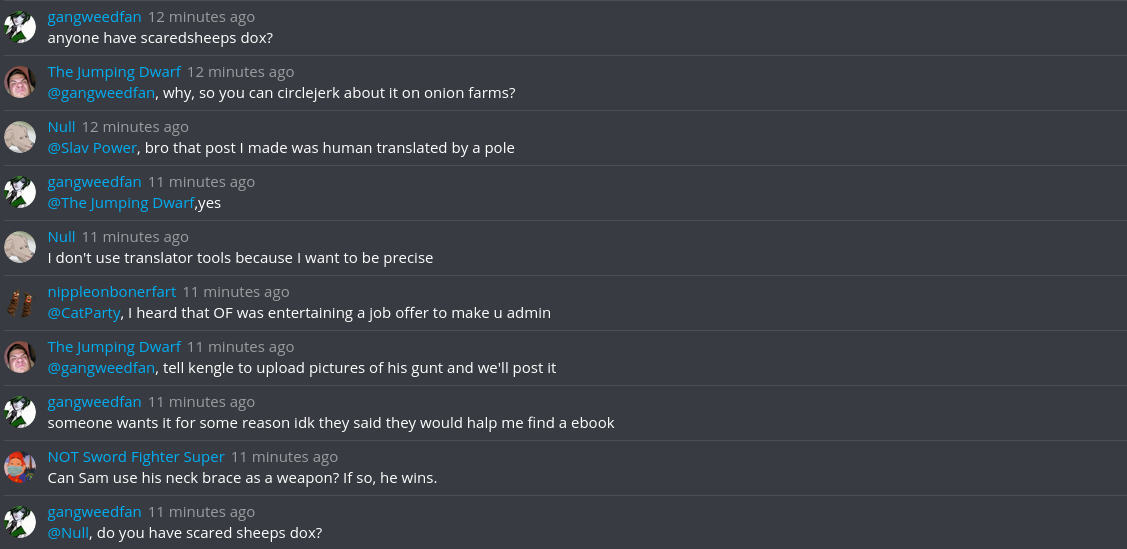Click gangweedfan's avatar beside the first message
The image size is (1127, 549).
pos(20,27)
